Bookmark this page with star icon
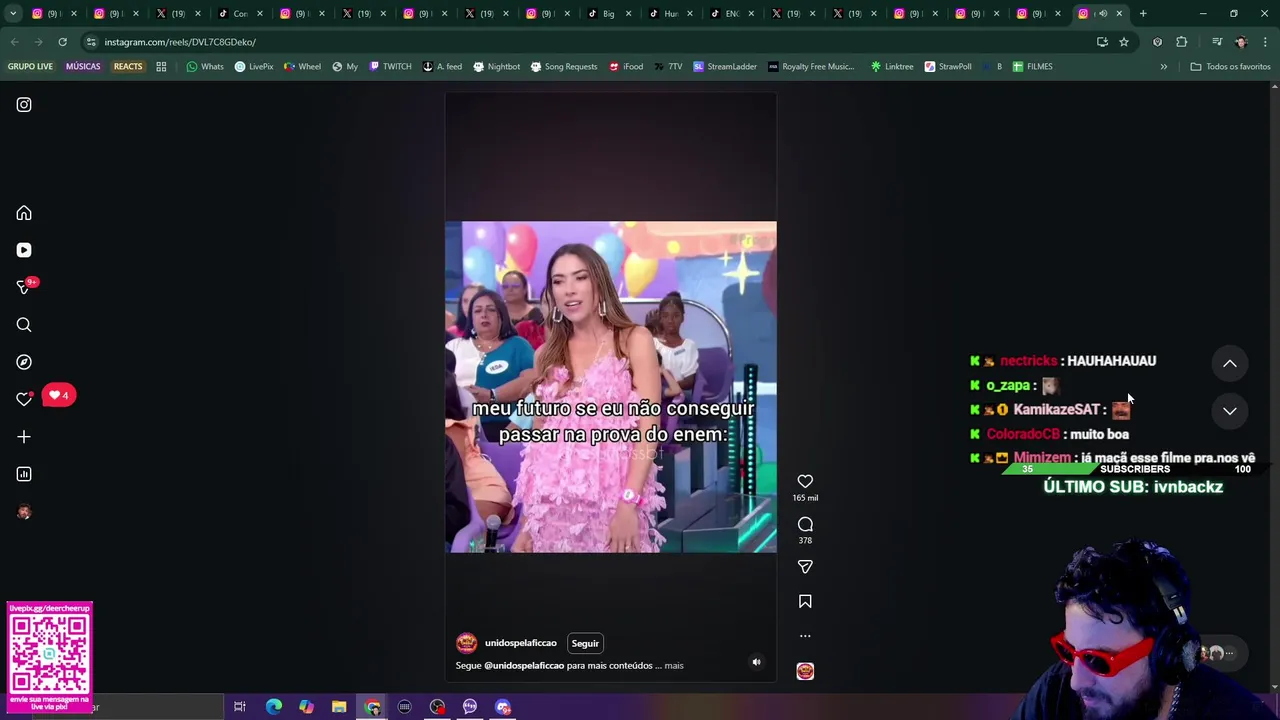This screenshot has width=1280, height=720. (x=1124, y=42)
